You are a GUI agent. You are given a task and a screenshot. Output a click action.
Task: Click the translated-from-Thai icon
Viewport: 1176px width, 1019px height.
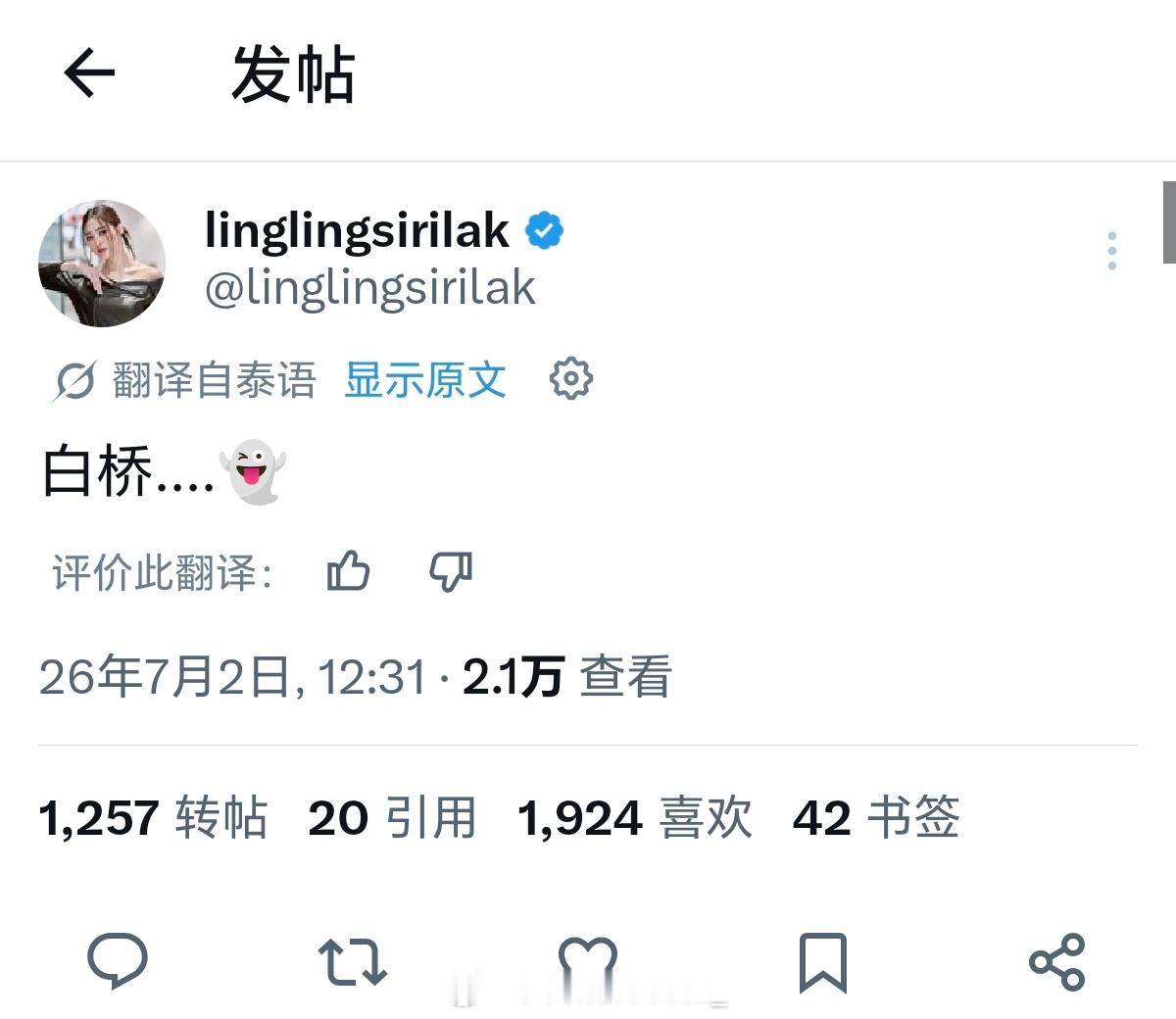74,380
